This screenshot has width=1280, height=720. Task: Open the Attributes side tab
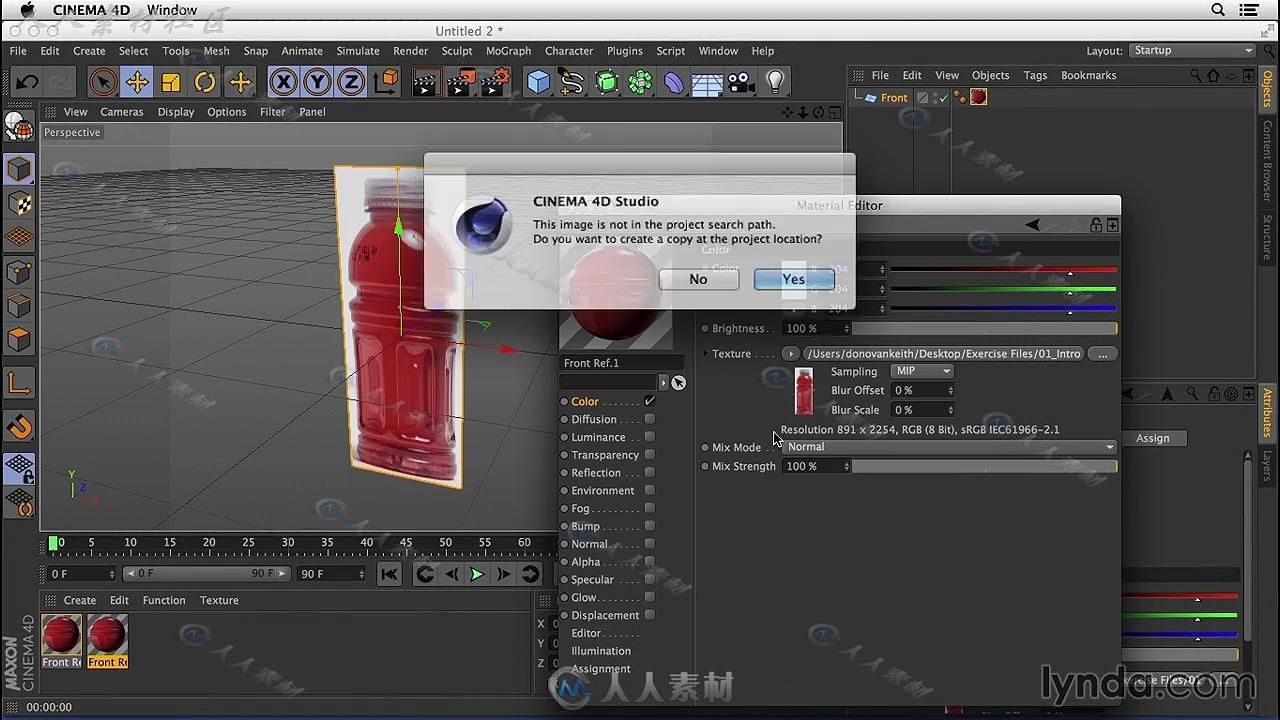click(1267, 412)
